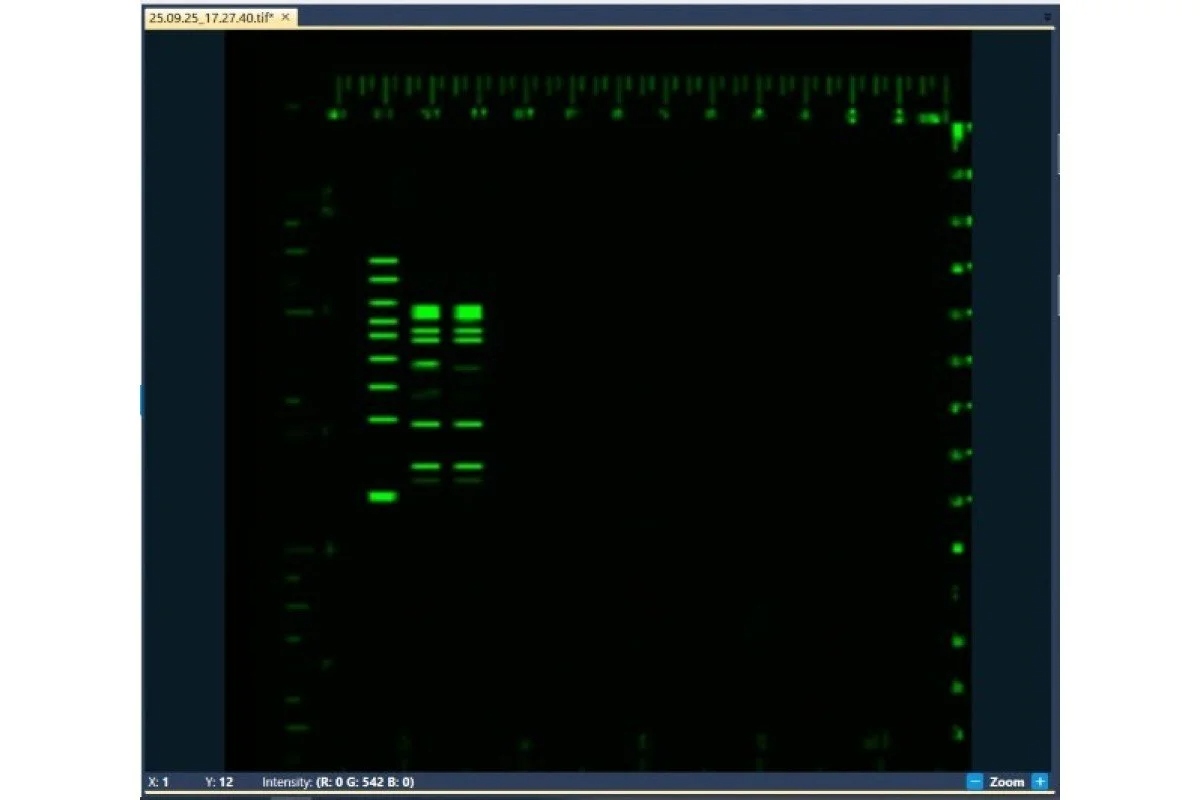Image resolution: width=1200 pixels, height=800 pixels.
Task: Click the lowest bright band in ladder lane
Action: pos(382,496)
